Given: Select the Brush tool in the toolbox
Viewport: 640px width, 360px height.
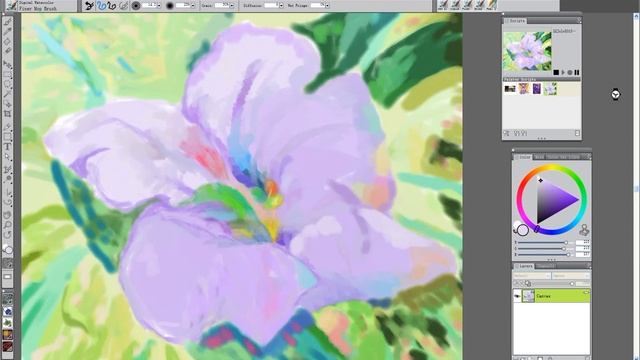Looking at the screenshot, I should point(7,22).
